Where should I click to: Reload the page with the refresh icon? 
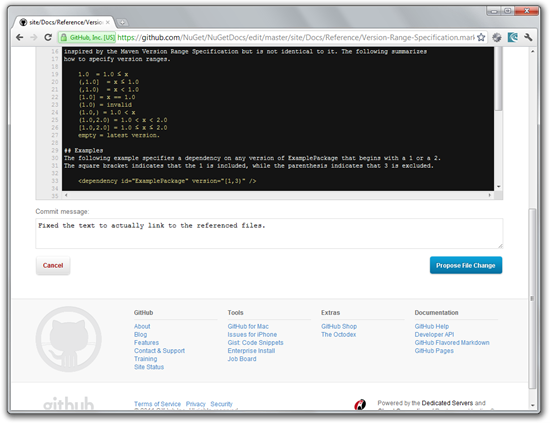[48, 37]
